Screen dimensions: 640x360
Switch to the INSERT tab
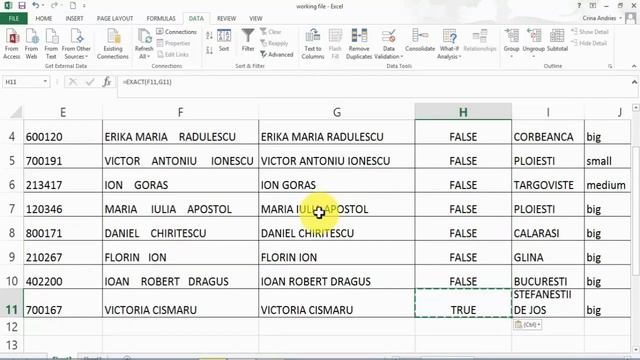pos(74,18)
